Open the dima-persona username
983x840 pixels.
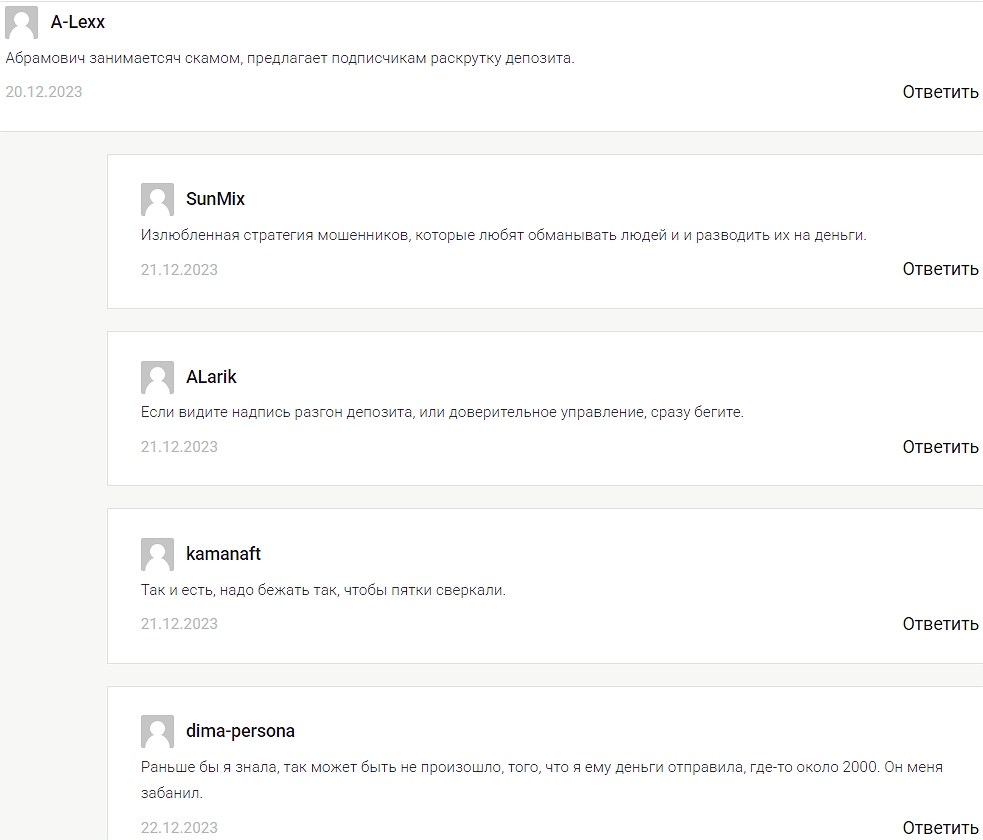point(240,731)
